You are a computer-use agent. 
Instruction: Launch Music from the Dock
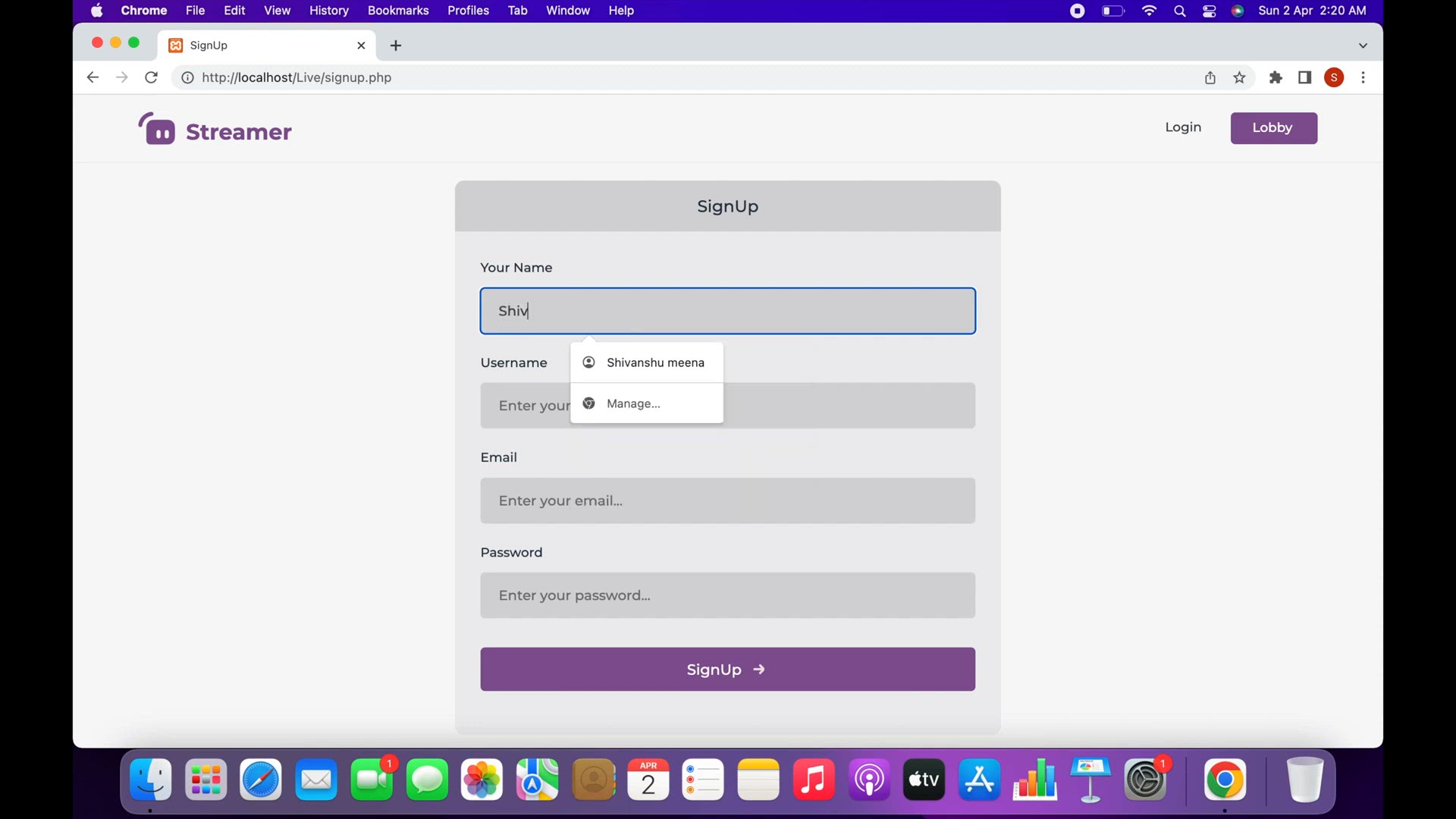(x=814, y=780)
